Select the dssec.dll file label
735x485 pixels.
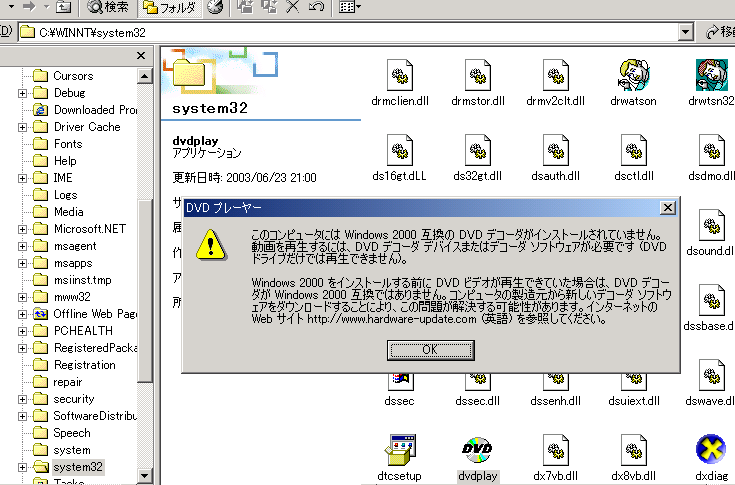point(478,401)
